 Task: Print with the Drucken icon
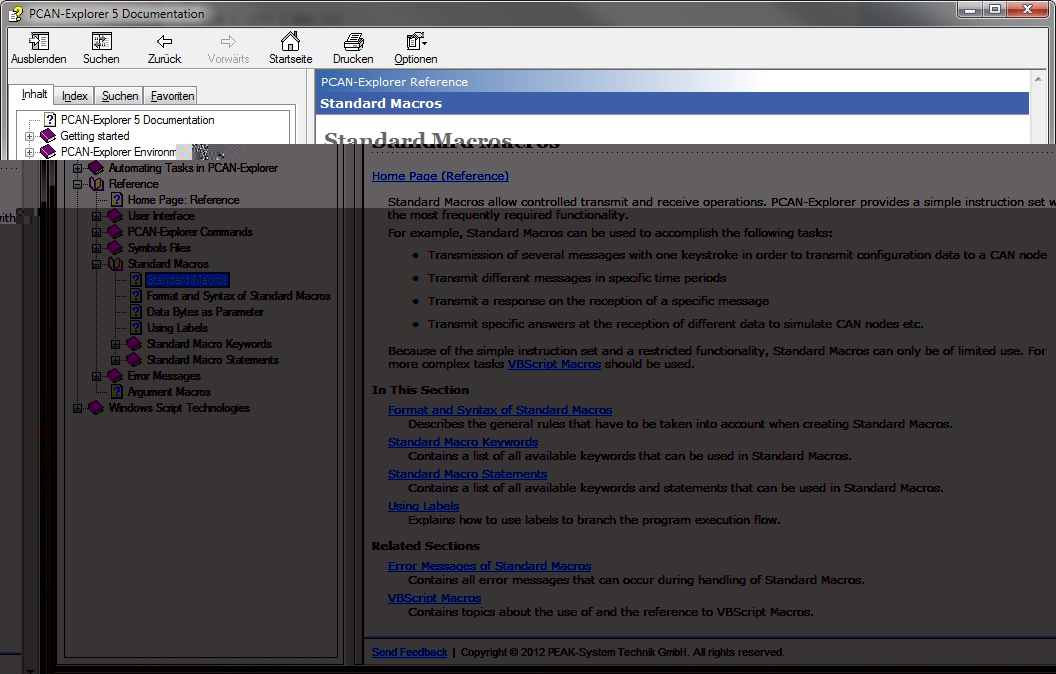click(353, 42)
